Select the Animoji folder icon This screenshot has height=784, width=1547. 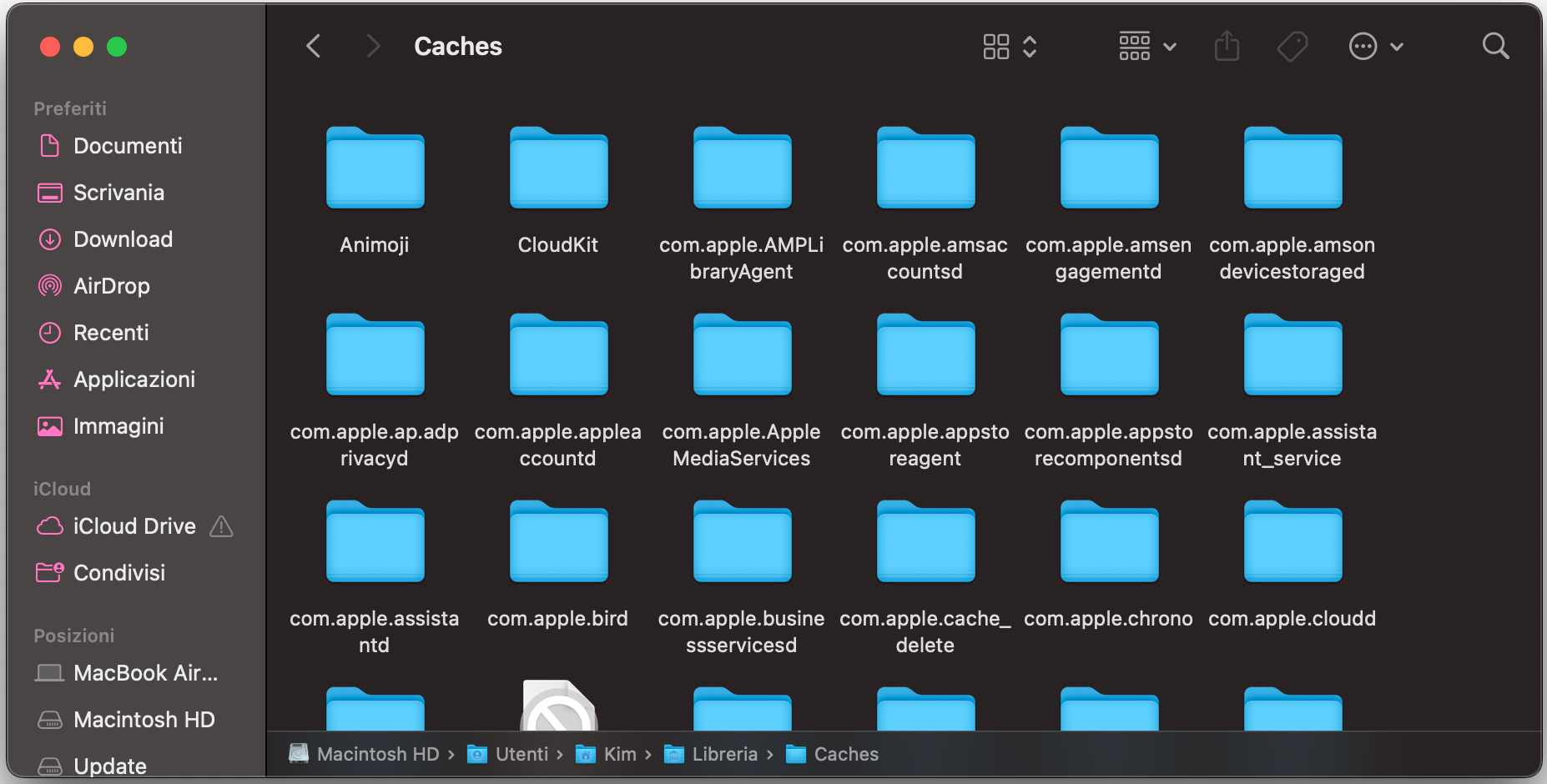[375, 168]
